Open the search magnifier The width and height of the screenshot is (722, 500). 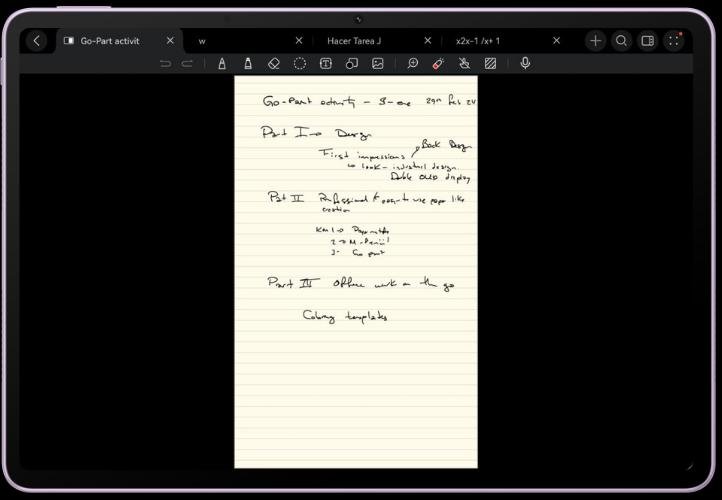tap(621, 41)
